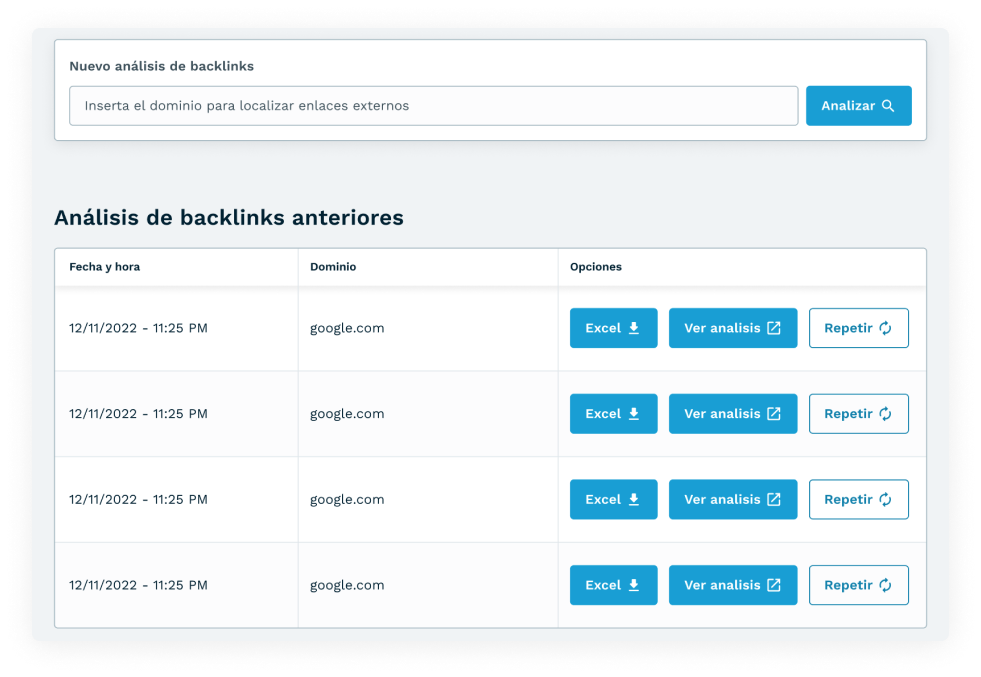Click 'google.com' in the third row

pyautogui.click(x=347, y=500)
